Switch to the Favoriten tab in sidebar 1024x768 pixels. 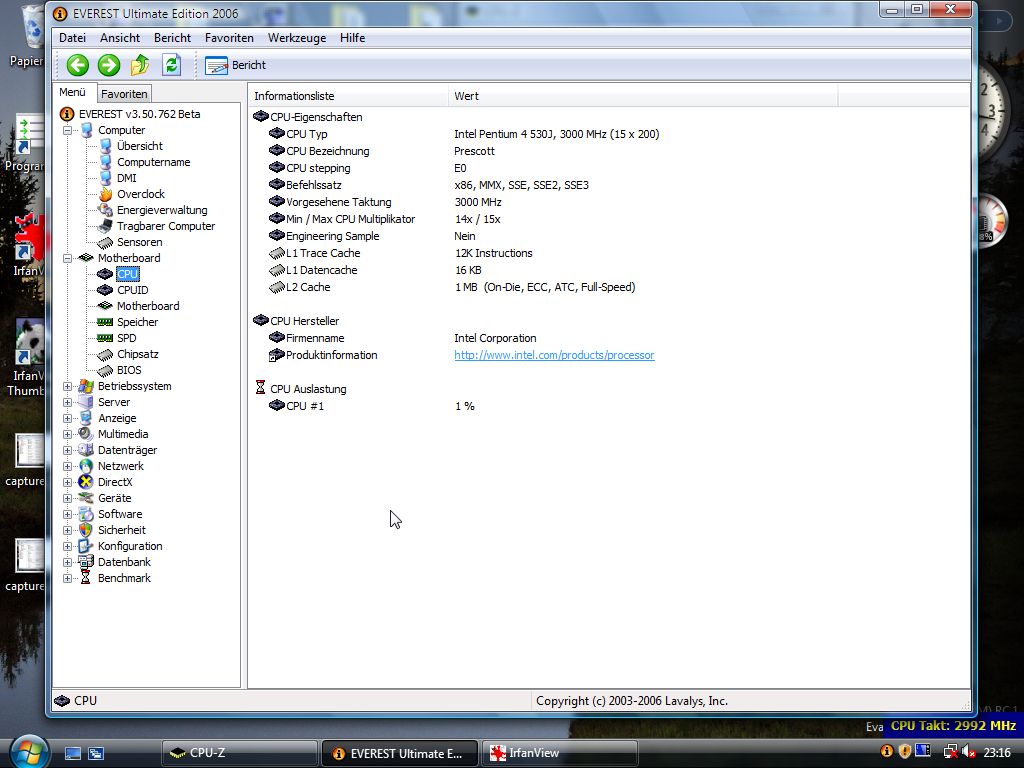tap(124, 94)
